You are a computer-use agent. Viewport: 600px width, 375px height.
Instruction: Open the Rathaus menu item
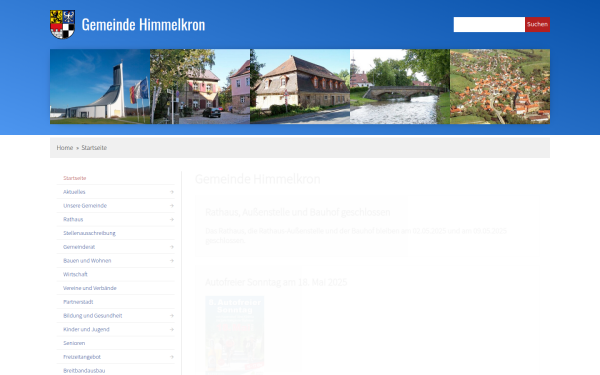pos(73,219)
